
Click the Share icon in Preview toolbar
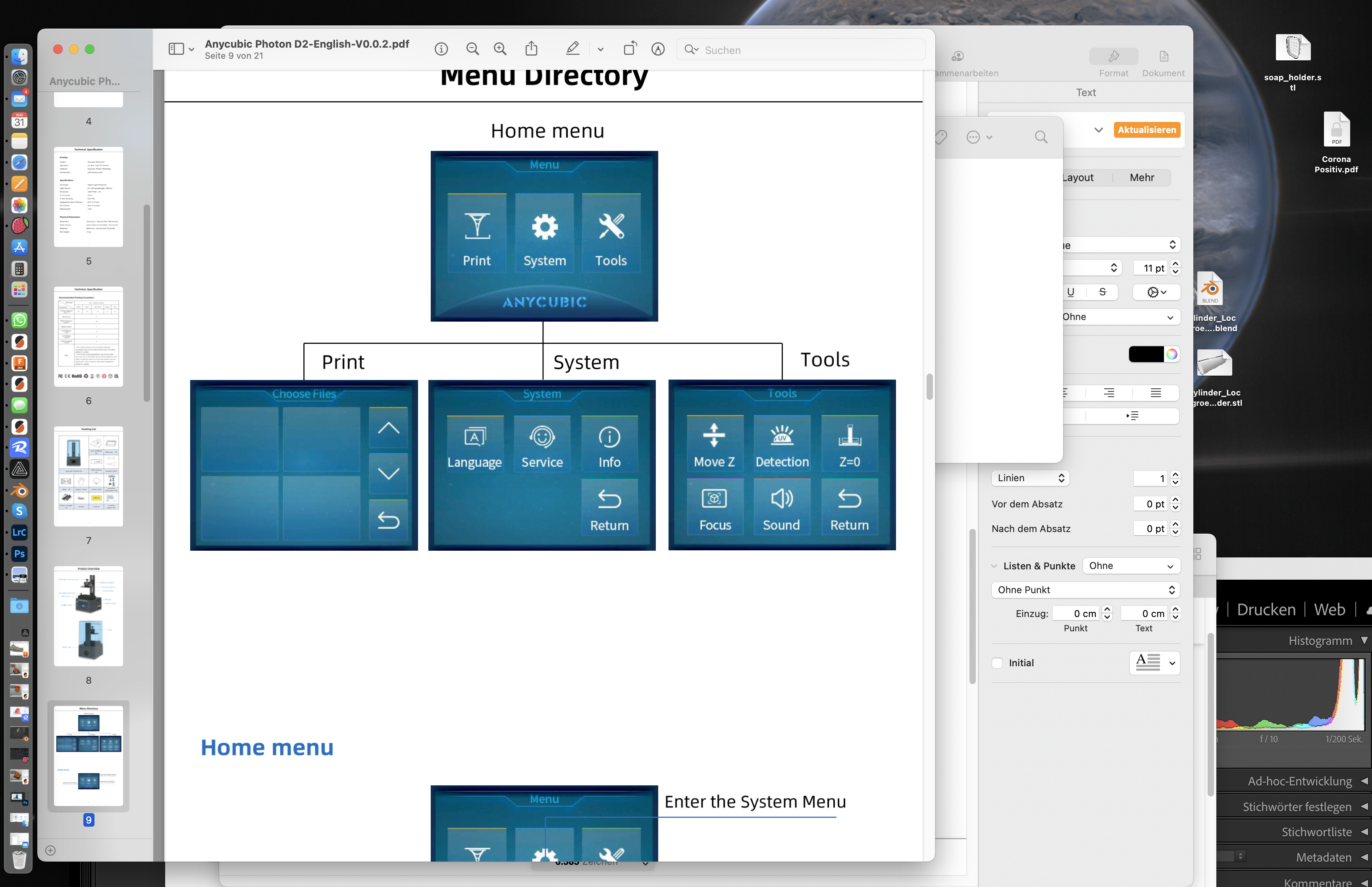pos(532,49)
